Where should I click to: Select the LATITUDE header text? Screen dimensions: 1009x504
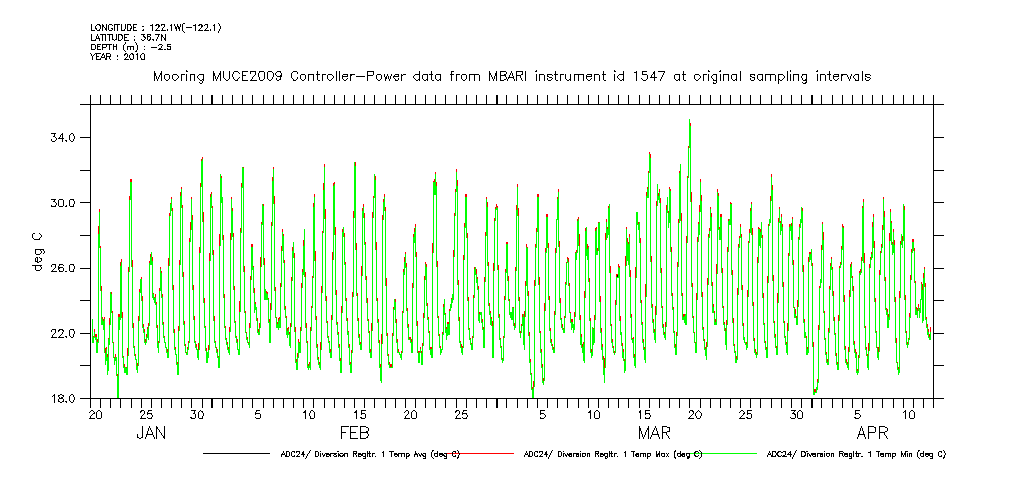coord(128,37)
